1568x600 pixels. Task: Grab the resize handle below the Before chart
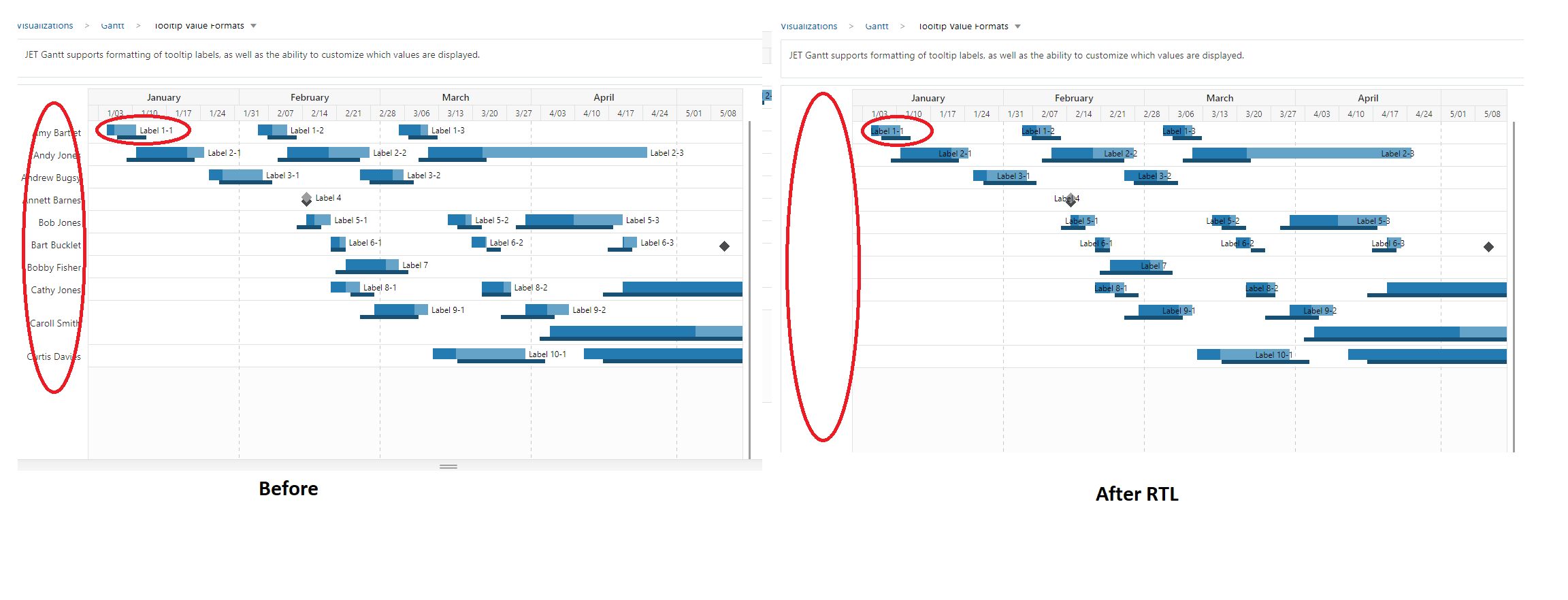click(448, 467)
